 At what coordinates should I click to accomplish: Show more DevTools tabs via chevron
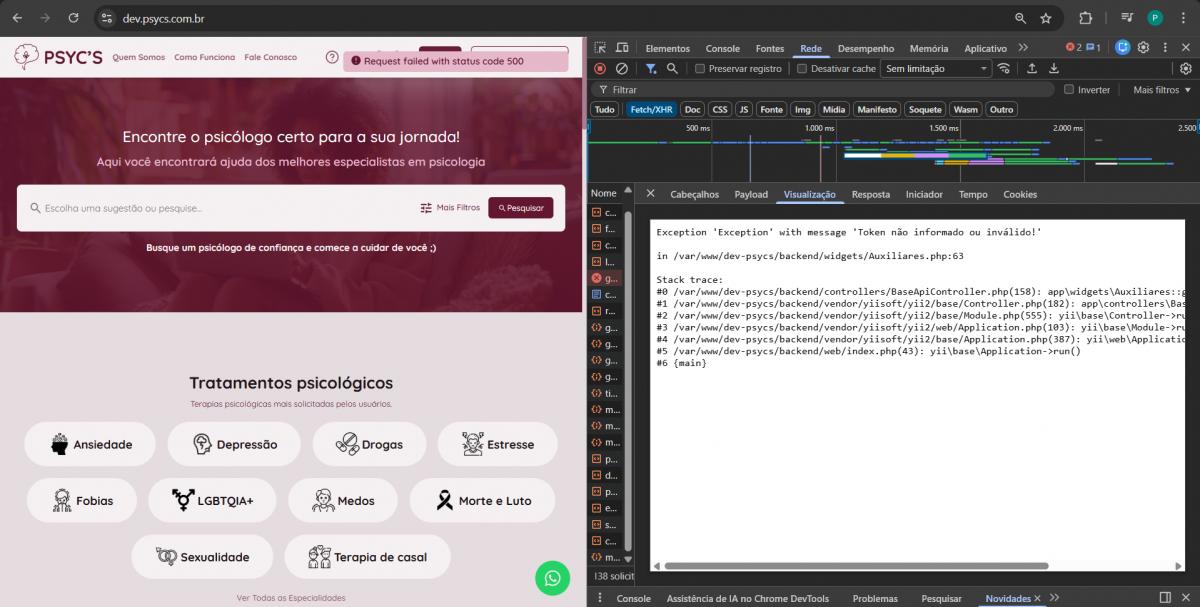[1023, 48]
